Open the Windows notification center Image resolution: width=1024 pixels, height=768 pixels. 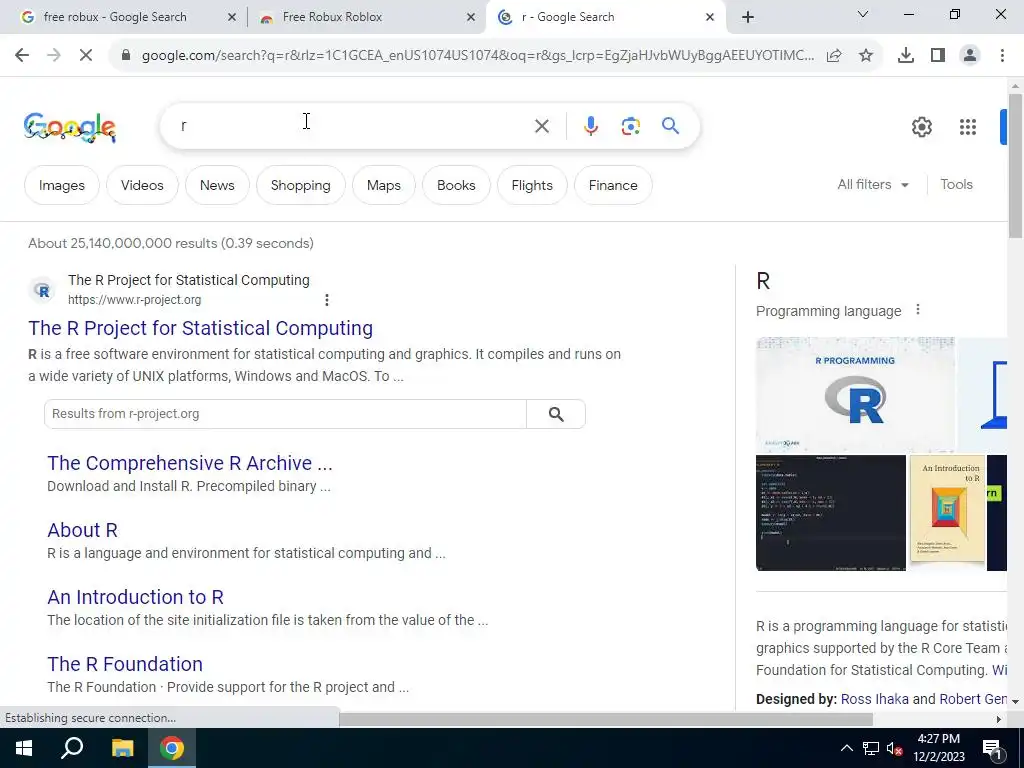[993, 748]
